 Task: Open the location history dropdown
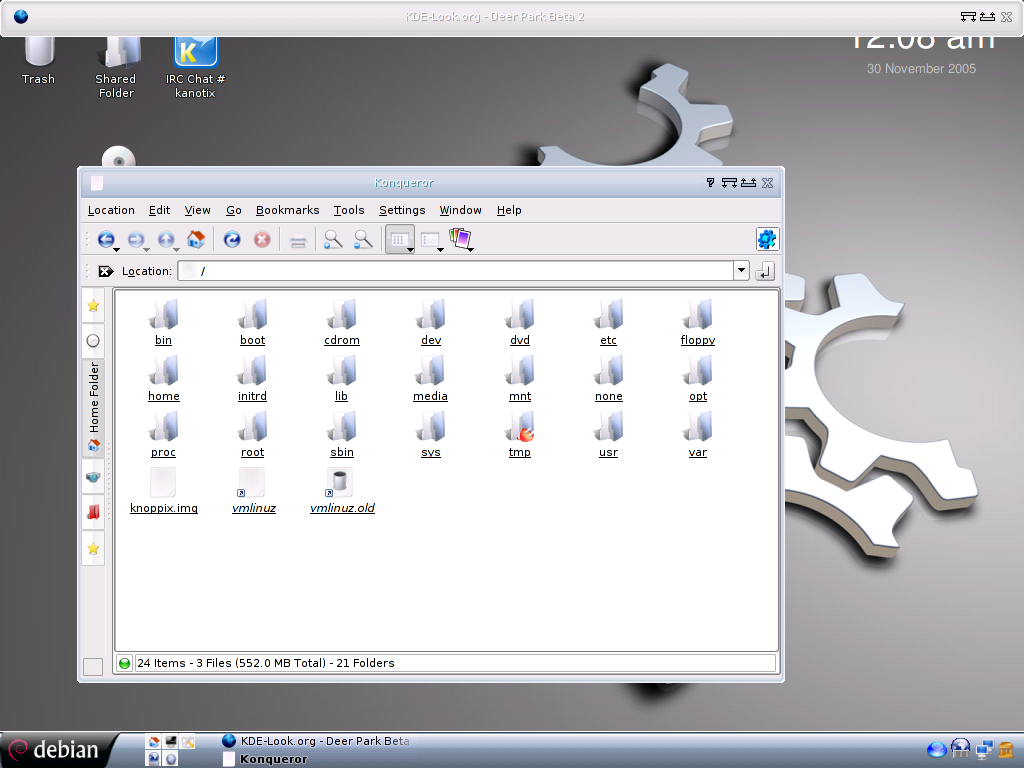(741, 270)
